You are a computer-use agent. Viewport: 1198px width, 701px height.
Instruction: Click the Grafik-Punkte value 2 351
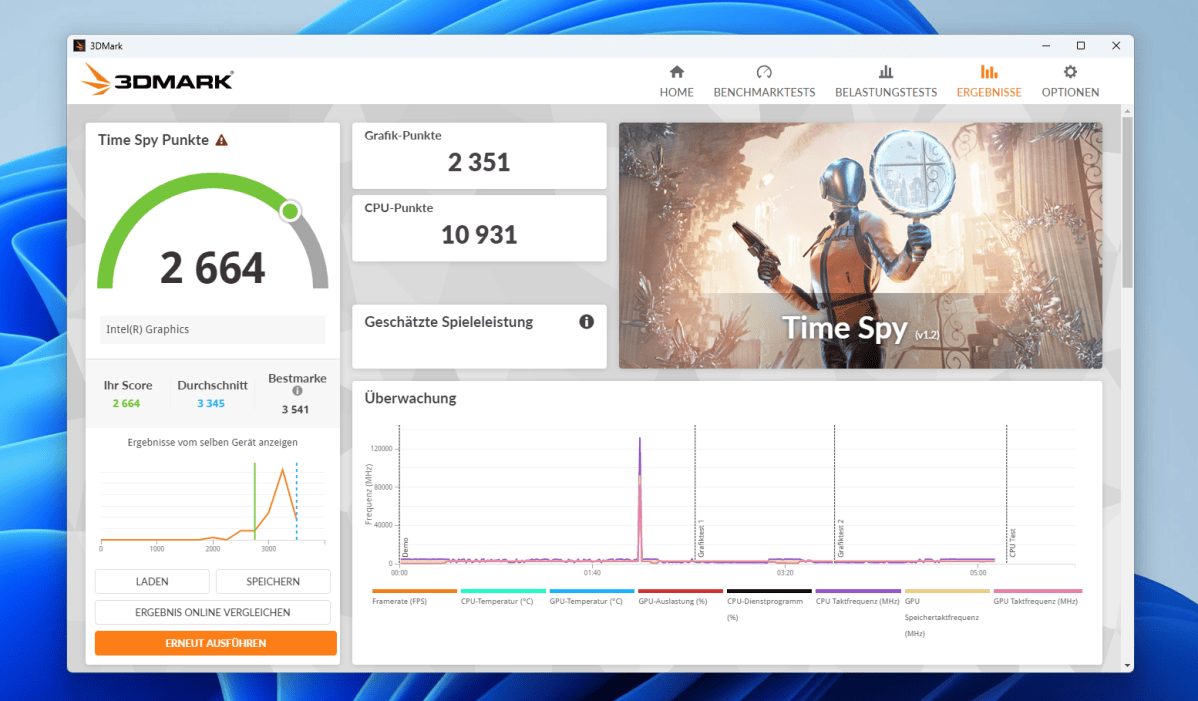(478, 163)
